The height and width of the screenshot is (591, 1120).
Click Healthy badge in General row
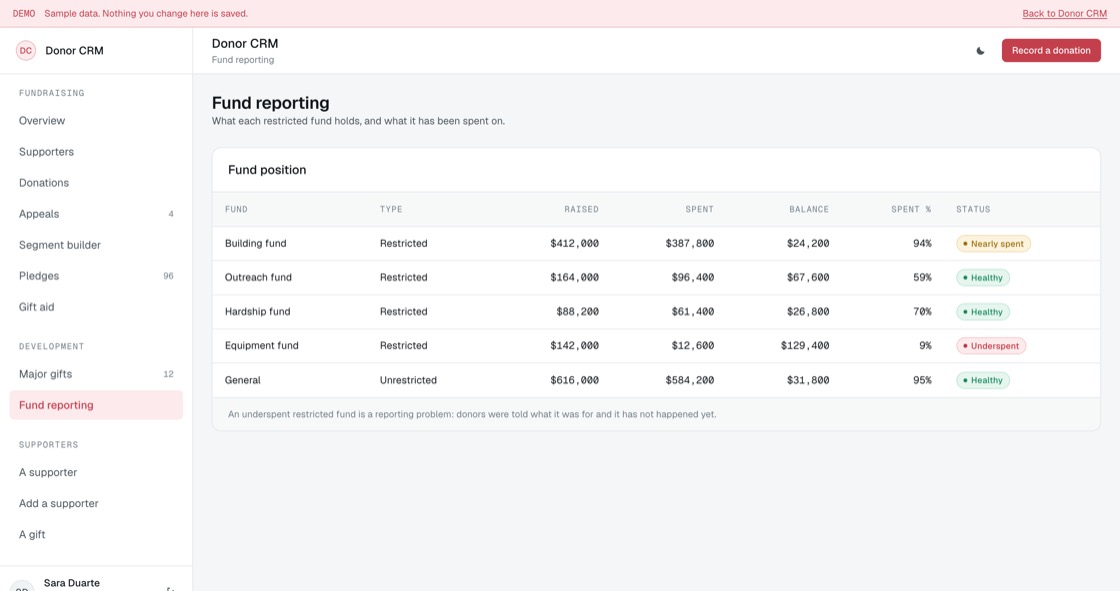point(983,380)
